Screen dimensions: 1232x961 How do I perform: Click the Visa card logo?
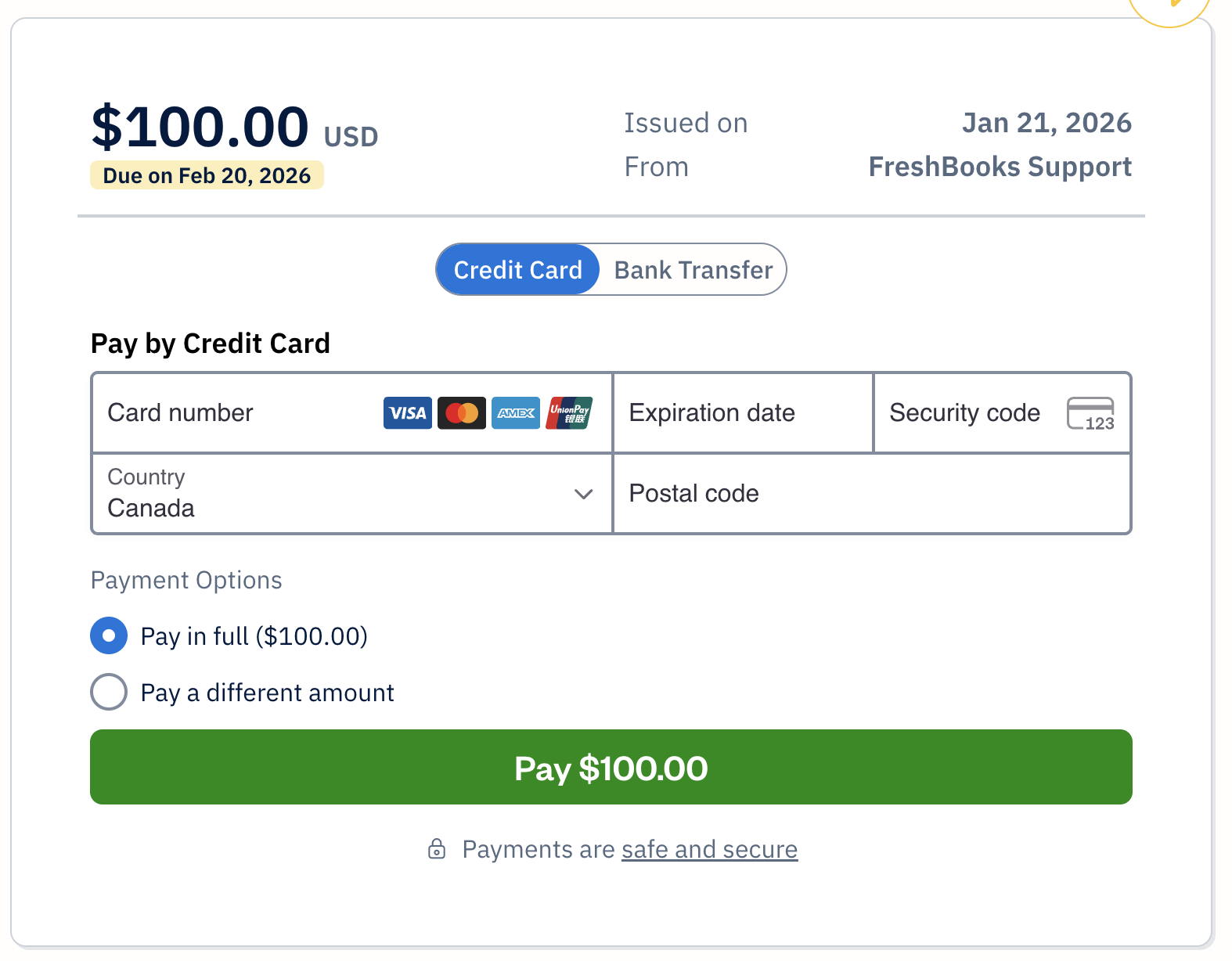tap(407, 413)
